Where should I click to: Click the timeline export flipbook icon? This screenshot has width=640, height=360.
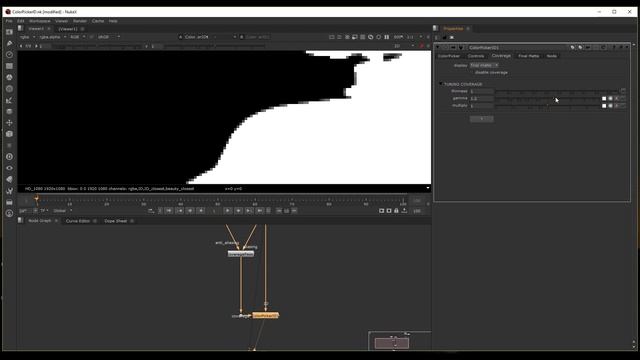[x=404, y=211]
